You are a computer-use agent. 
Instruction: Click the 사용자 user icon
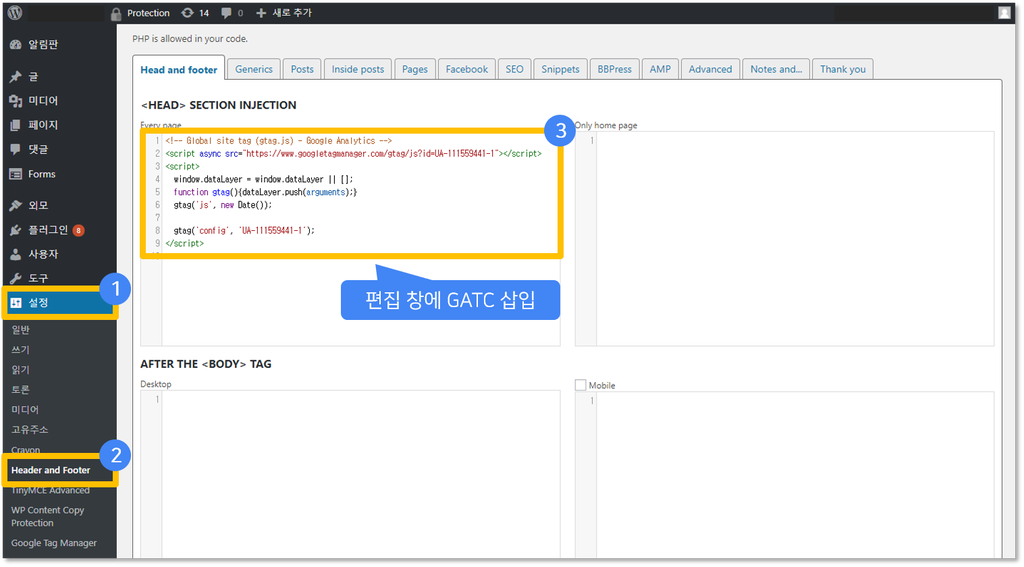click(16, 254)
